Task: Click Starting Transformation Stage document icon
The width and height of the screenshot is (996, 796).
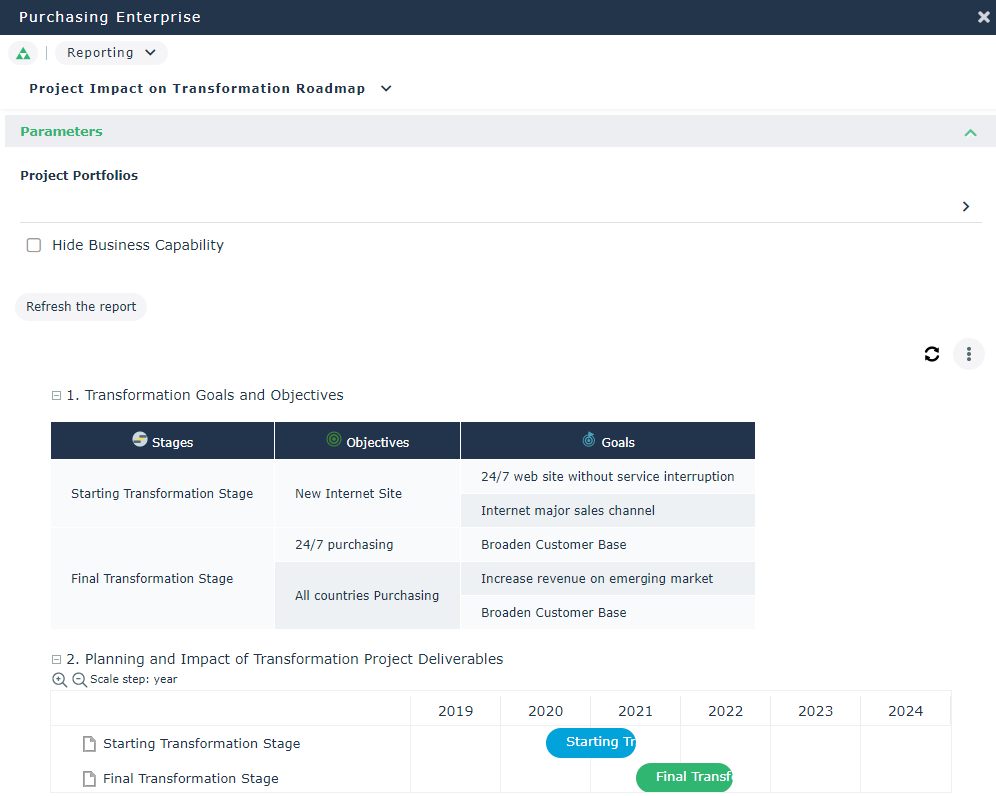Action: 89,744
